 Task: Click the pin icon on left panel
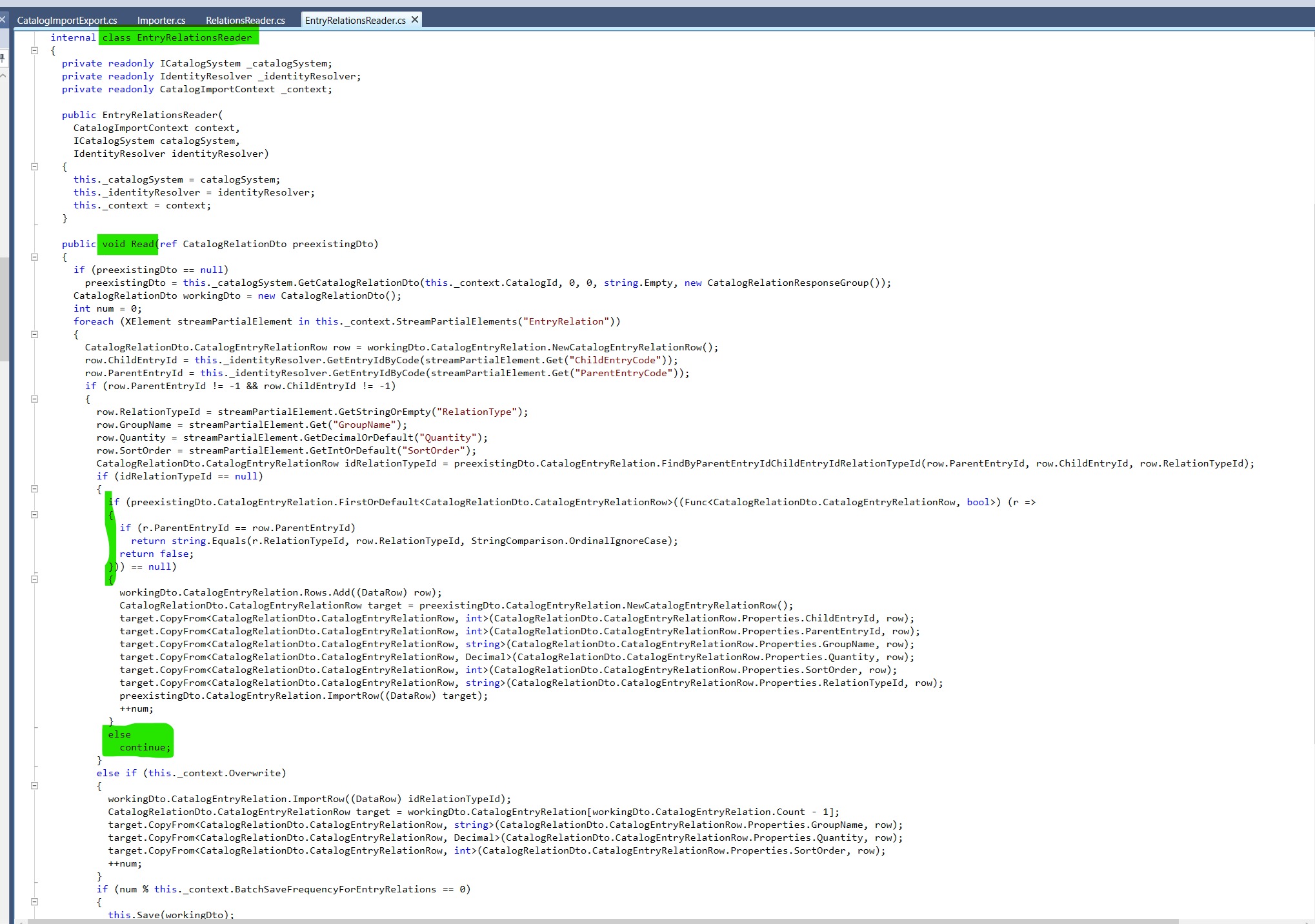coord(3,58)
